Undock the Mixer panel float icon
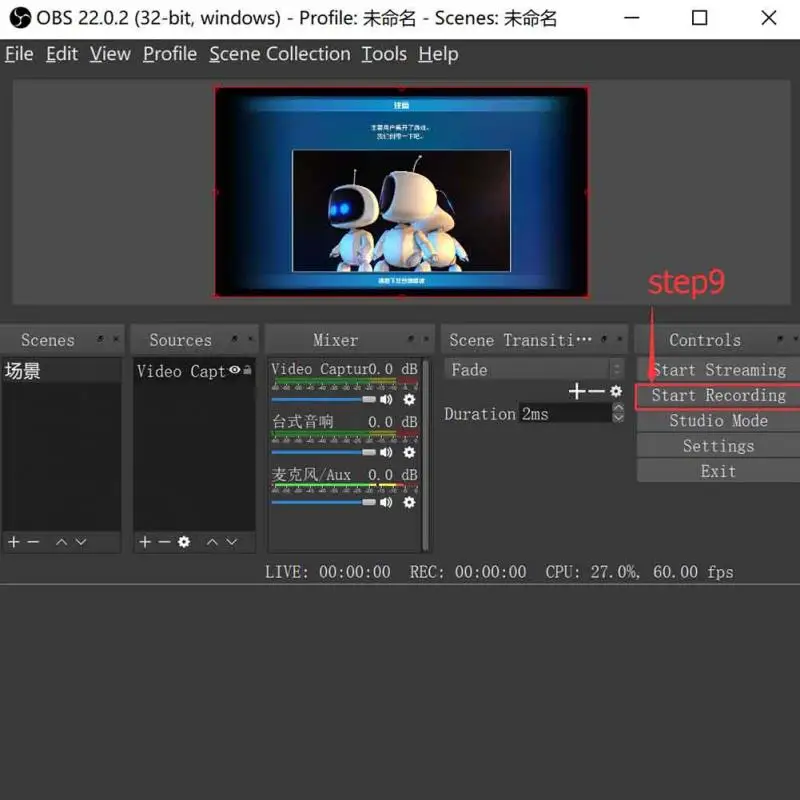 coord(411,339)
